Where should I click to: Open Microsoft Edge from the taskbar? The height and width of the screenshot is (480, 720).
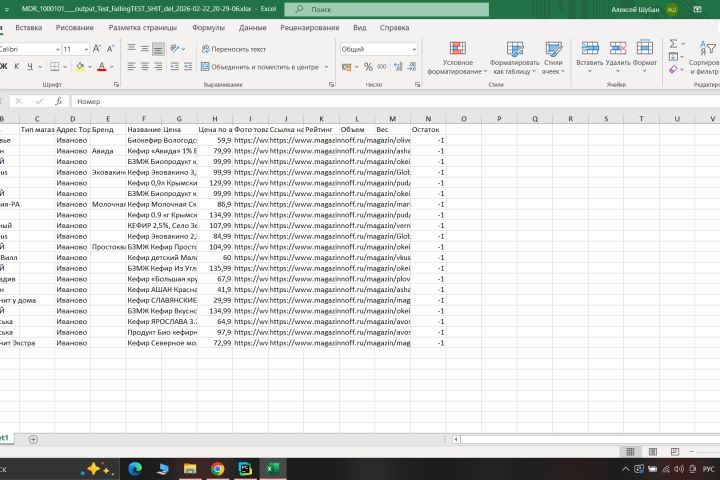point(135,469)
